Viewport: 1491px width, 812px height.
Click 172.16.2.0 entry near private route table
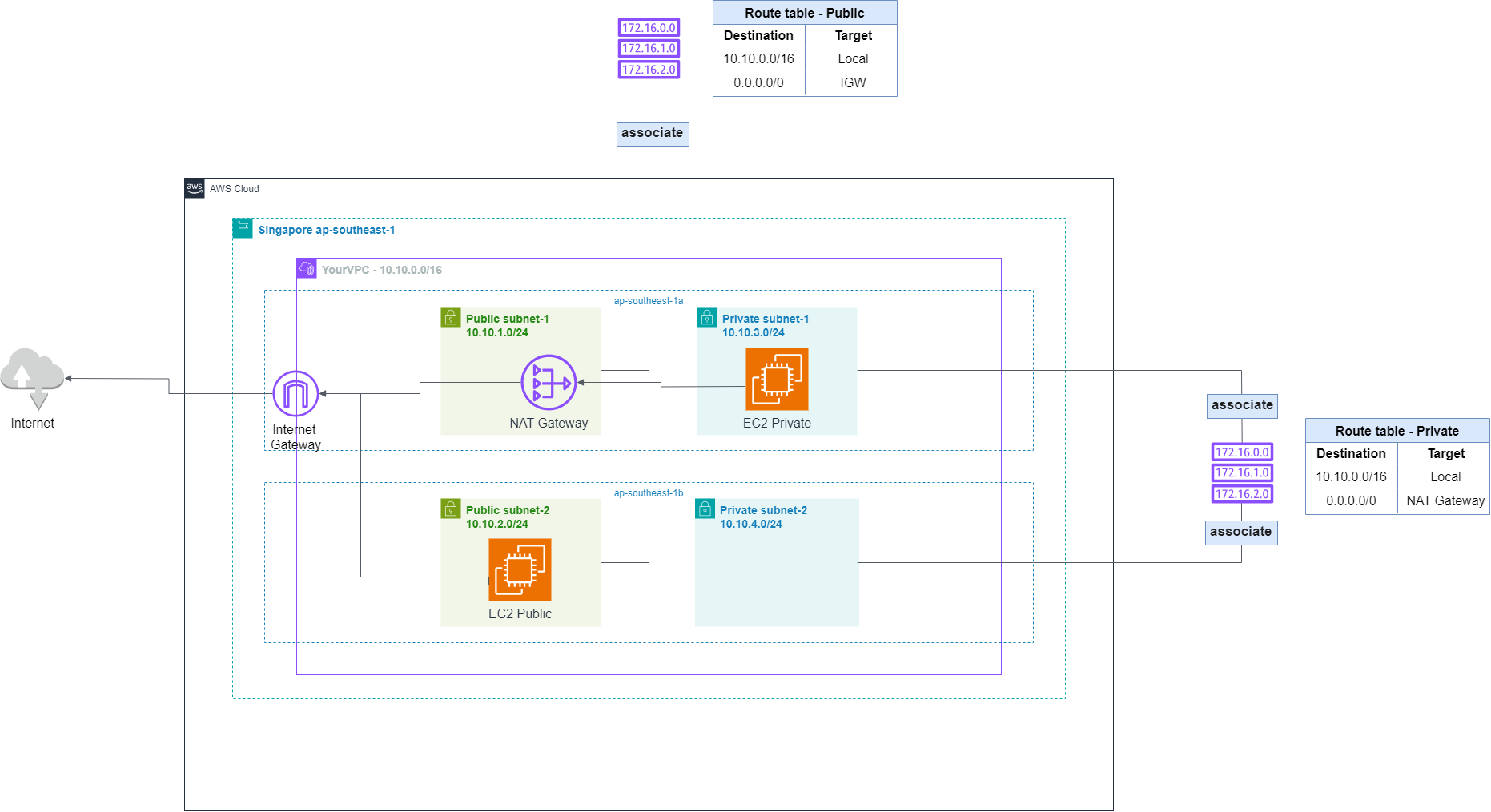coord(1242,494)
